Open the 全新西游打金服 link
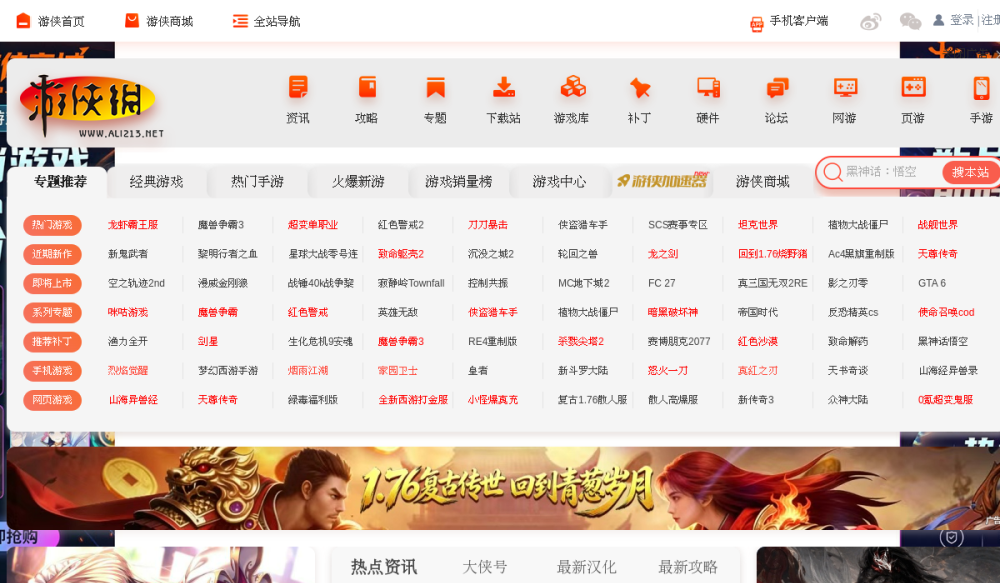 (413, 400)
